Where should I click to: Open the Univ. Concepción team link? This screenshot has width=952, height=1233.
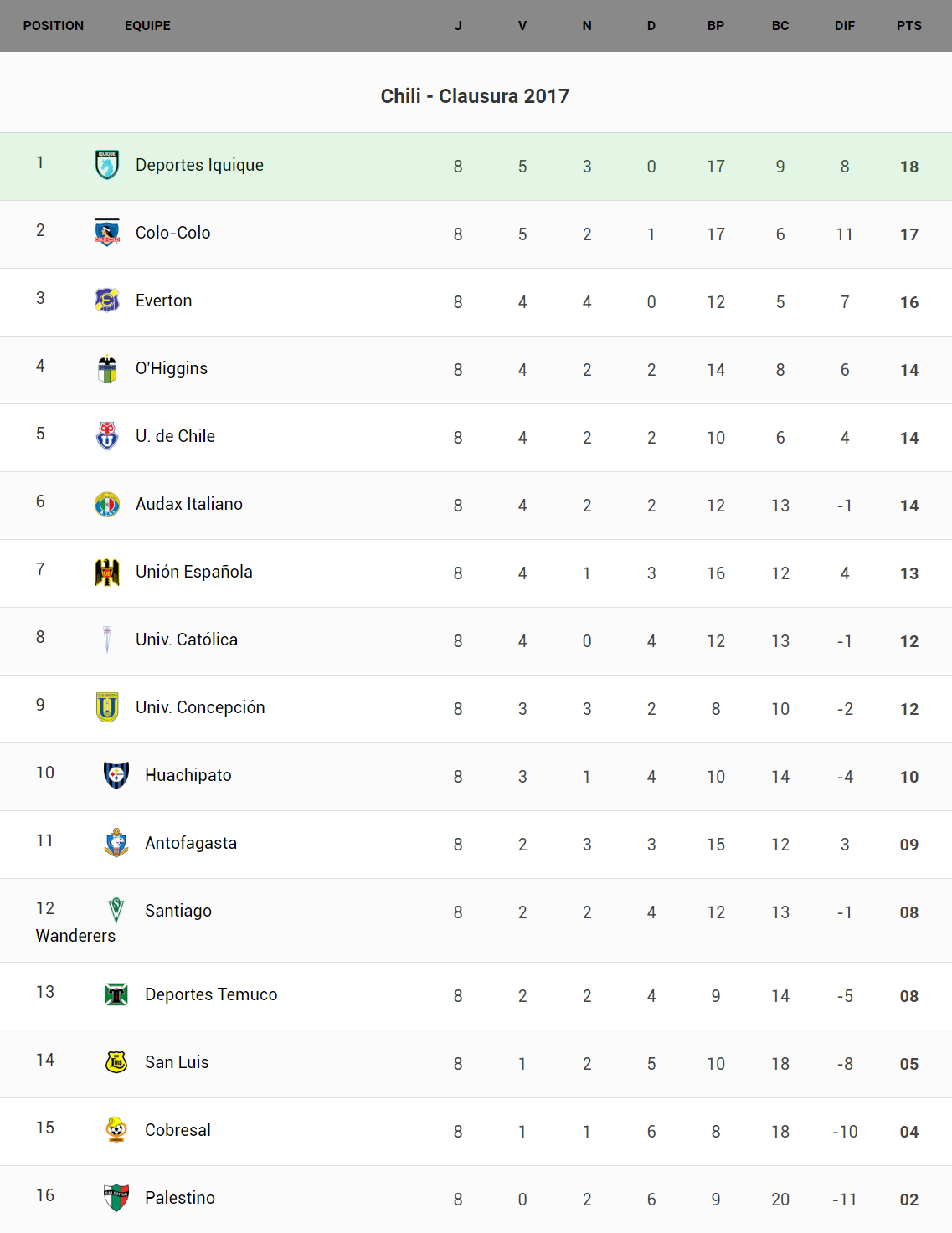pyautogui.click(x=200, y=707)
